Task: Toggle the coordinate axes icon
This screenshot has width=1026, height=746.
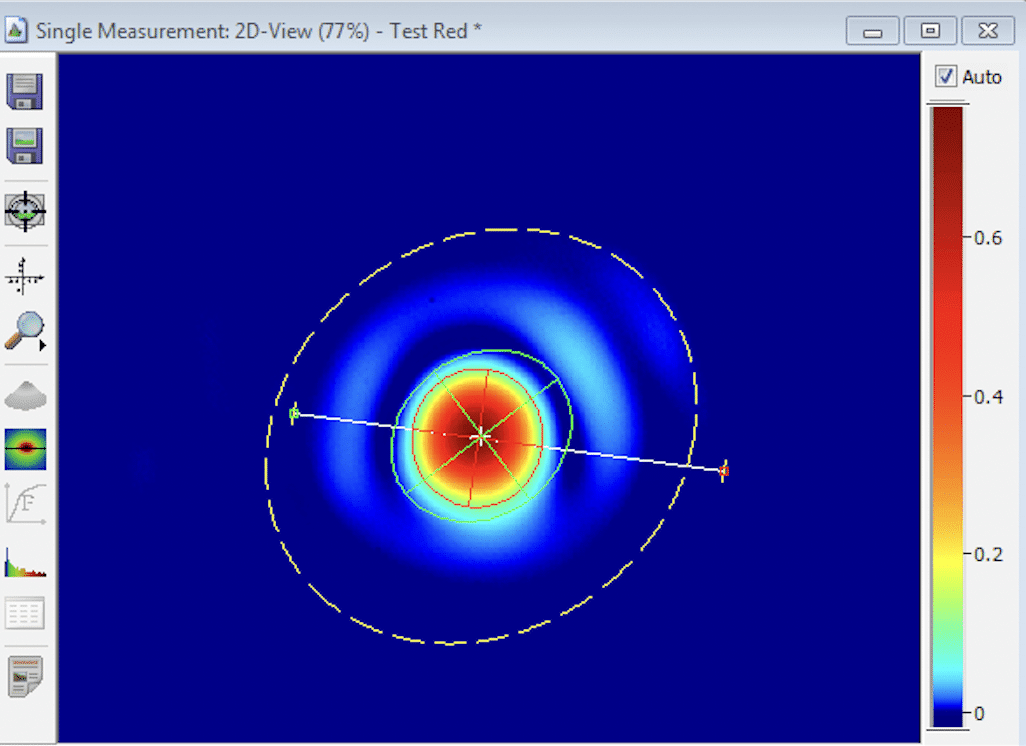Action: [24, 275]
